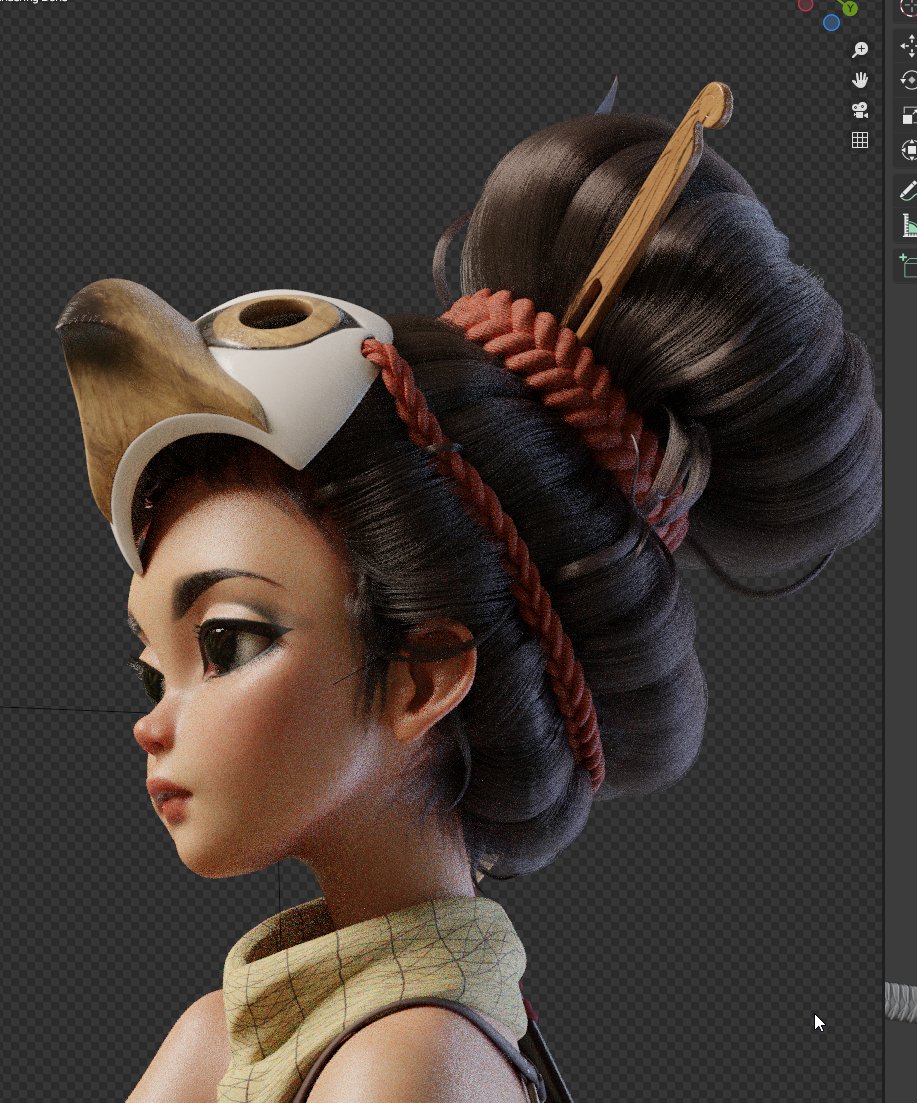The height and width of the screenshot is (1103, 917).
Task: Select the Add Cube tool
Action: (x=909, y=267)
